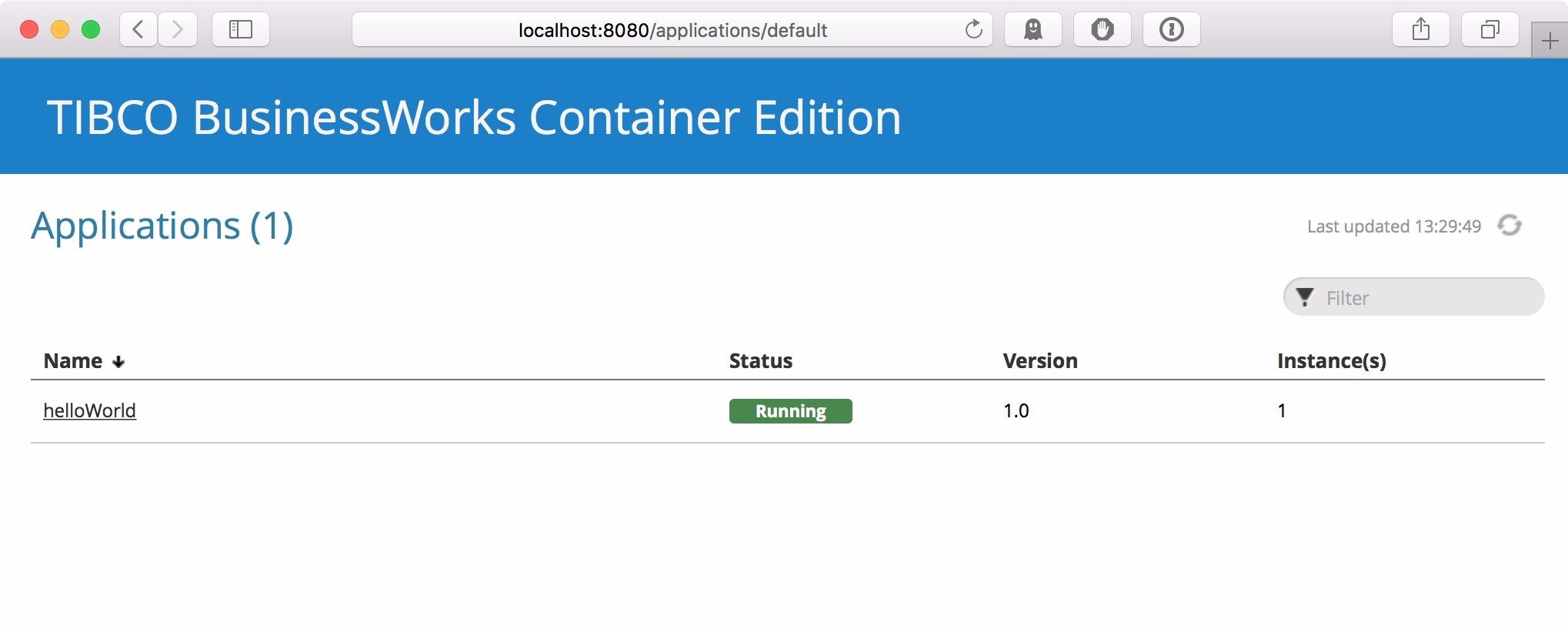Open a new tab with plus button

pyautogui.click(x=1550, y=41)
